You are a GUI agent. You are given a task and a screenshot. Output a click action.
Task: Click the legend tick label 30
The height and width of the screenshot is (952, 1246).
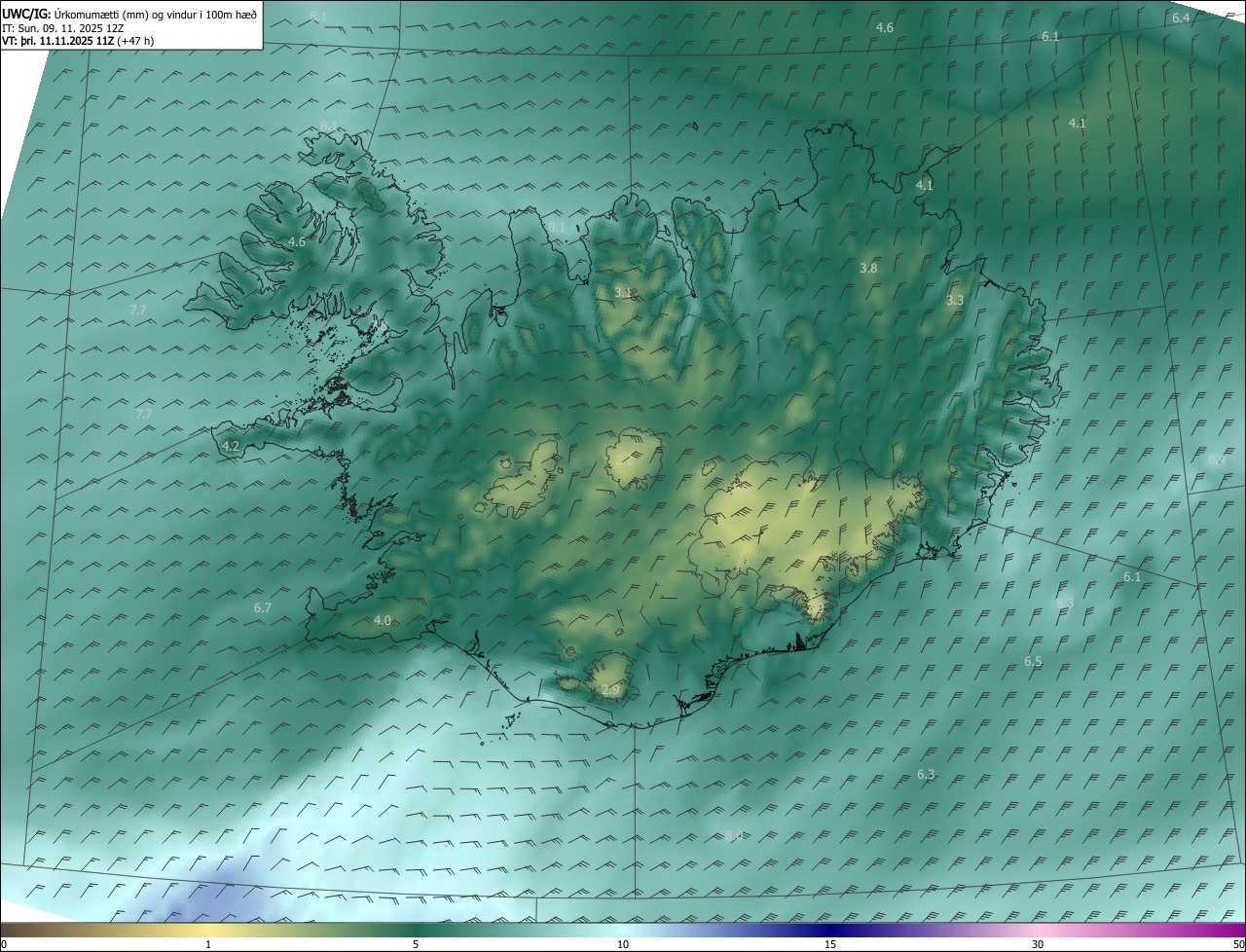click(1038, 944)
